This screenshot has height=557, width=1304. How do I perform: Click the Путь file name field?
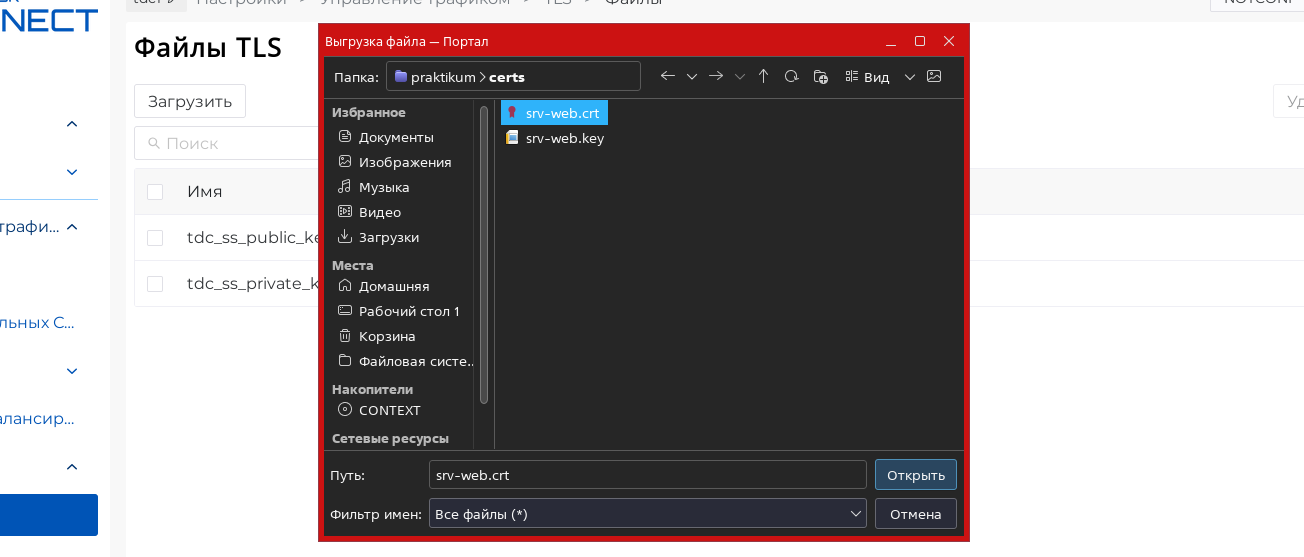tap(646, 474)
